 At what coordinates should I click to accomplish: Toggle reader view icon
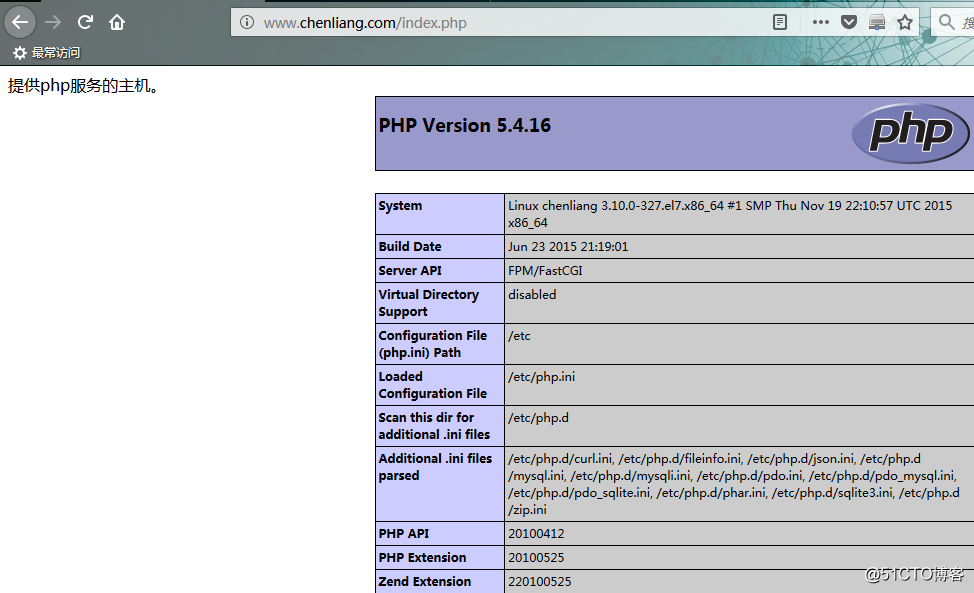pos(780,22)
